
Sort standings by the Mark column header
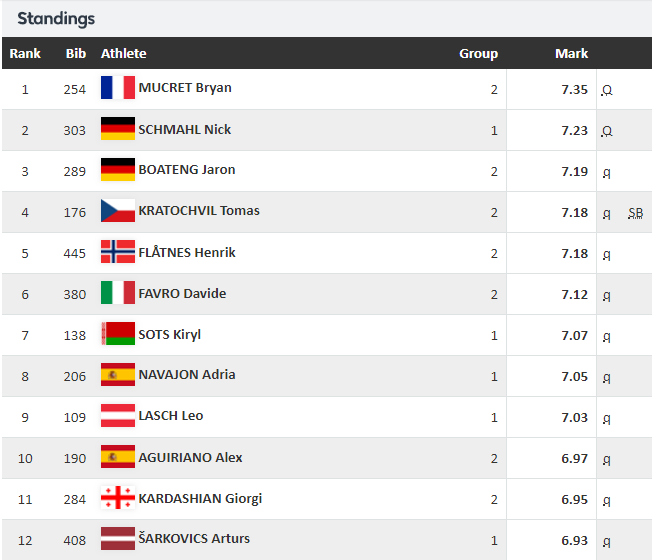tap(571, 54)
